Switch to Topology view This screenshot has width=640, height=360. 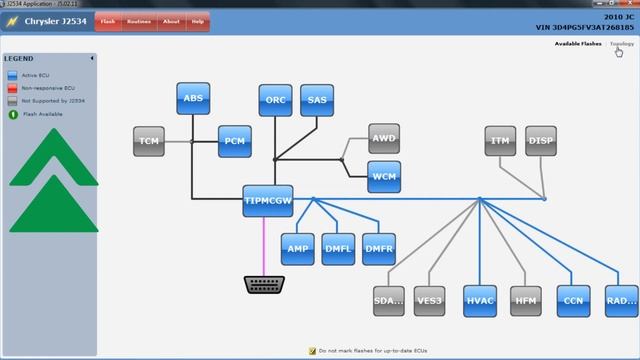point(622,44)
